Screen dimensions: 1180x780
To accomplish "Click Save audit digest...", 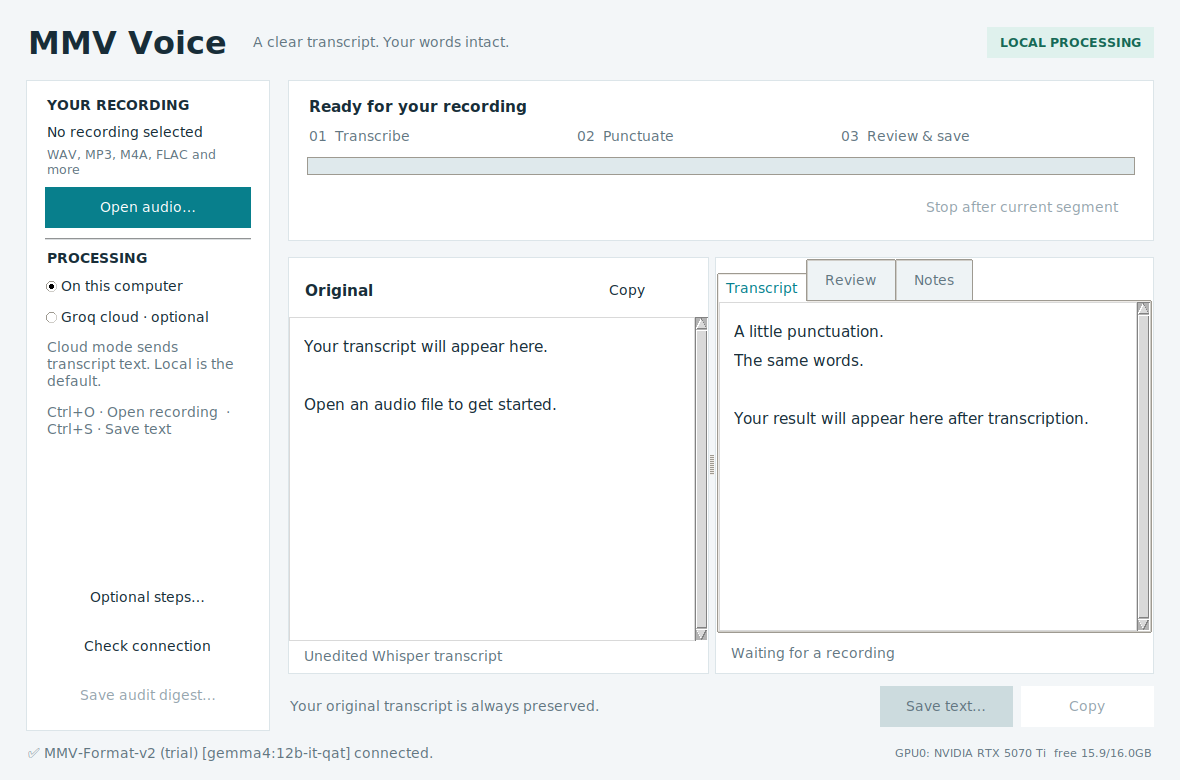I will coord(148,695).
